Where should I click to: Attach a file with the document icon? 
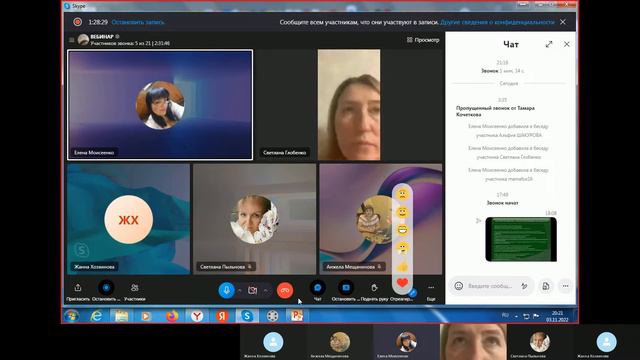tap(546, 286)
